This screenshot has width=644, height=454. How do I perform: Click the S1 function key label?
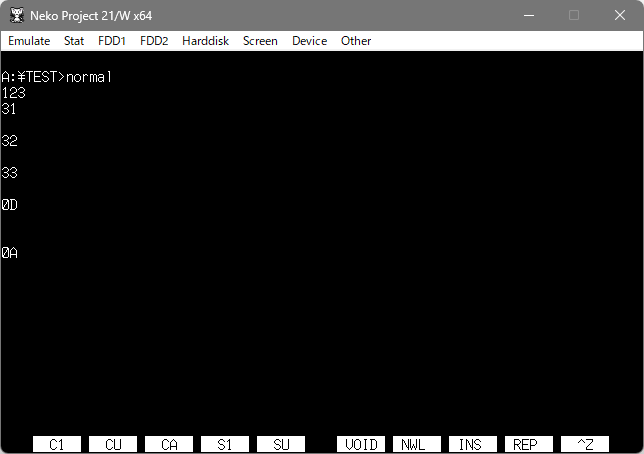point(225,444)
